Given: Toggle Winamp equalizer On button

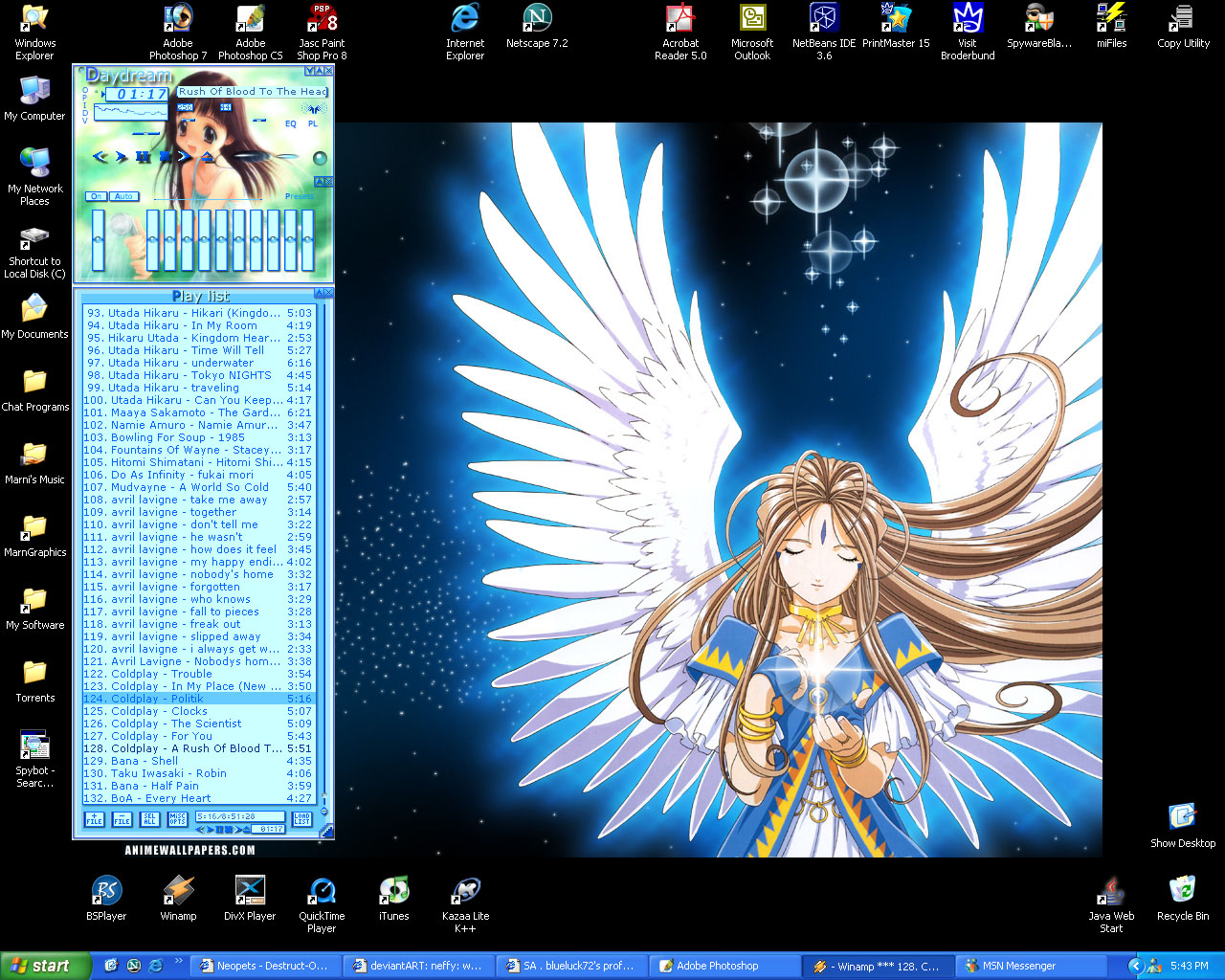Looking at the screenshot, I should (x=96, y=196).
